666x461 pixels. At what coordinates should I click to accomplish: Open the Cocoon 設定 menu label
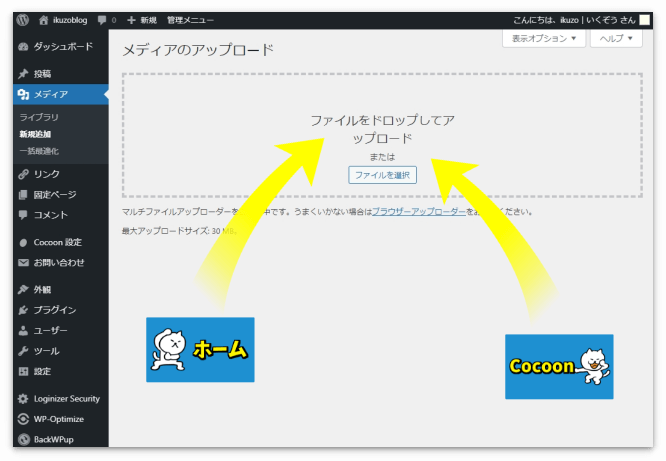58,242
